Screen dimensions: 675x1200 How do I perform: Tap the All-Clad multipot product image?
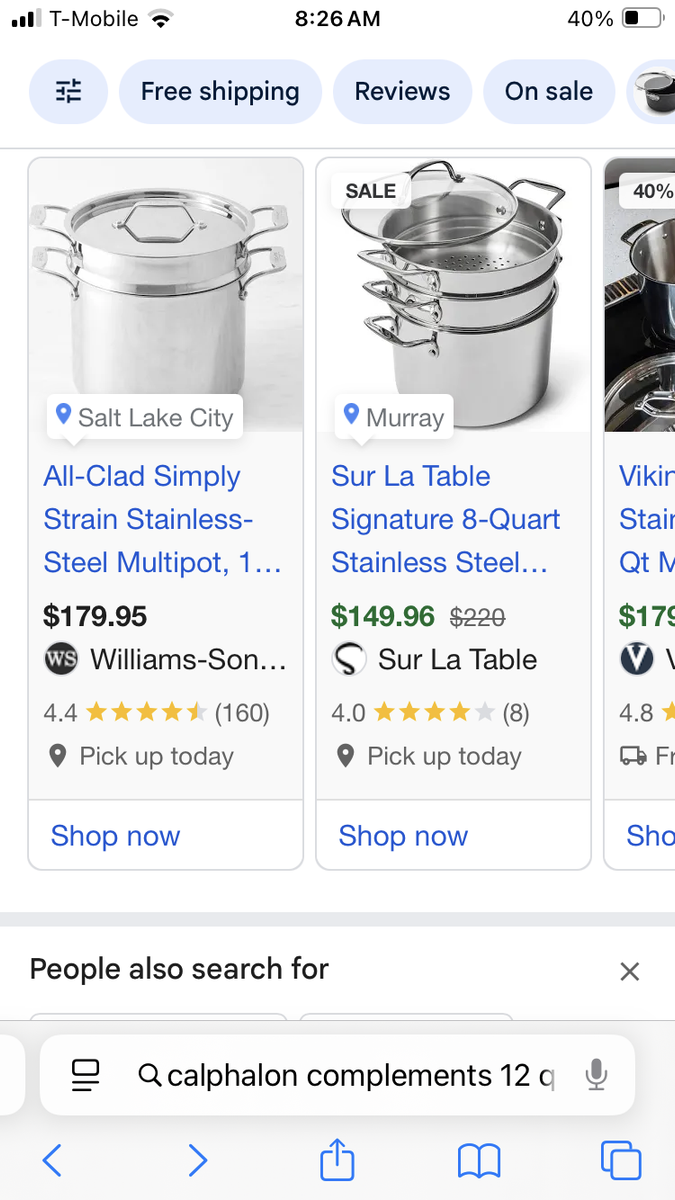[165, 290]
